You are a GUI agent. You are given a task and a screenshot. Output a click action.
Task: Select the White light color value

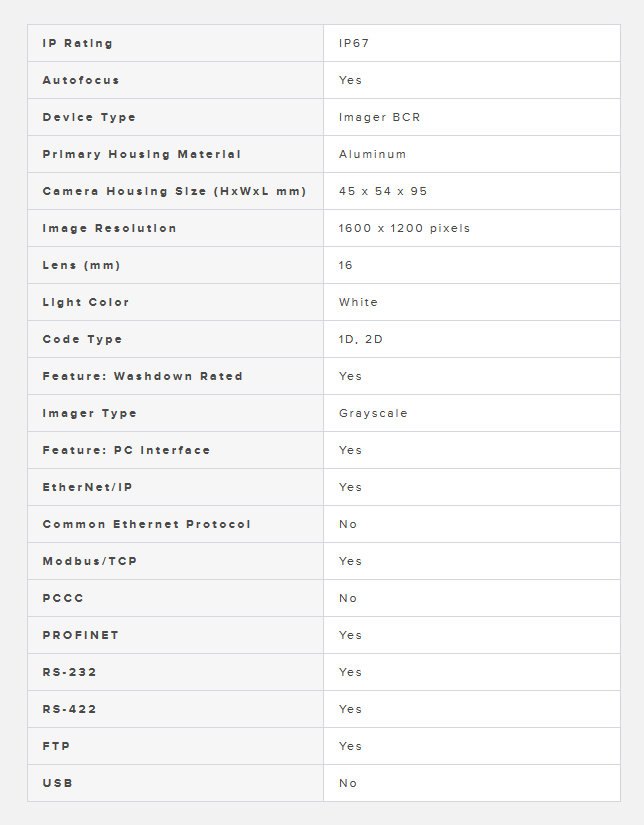point(359,303)
